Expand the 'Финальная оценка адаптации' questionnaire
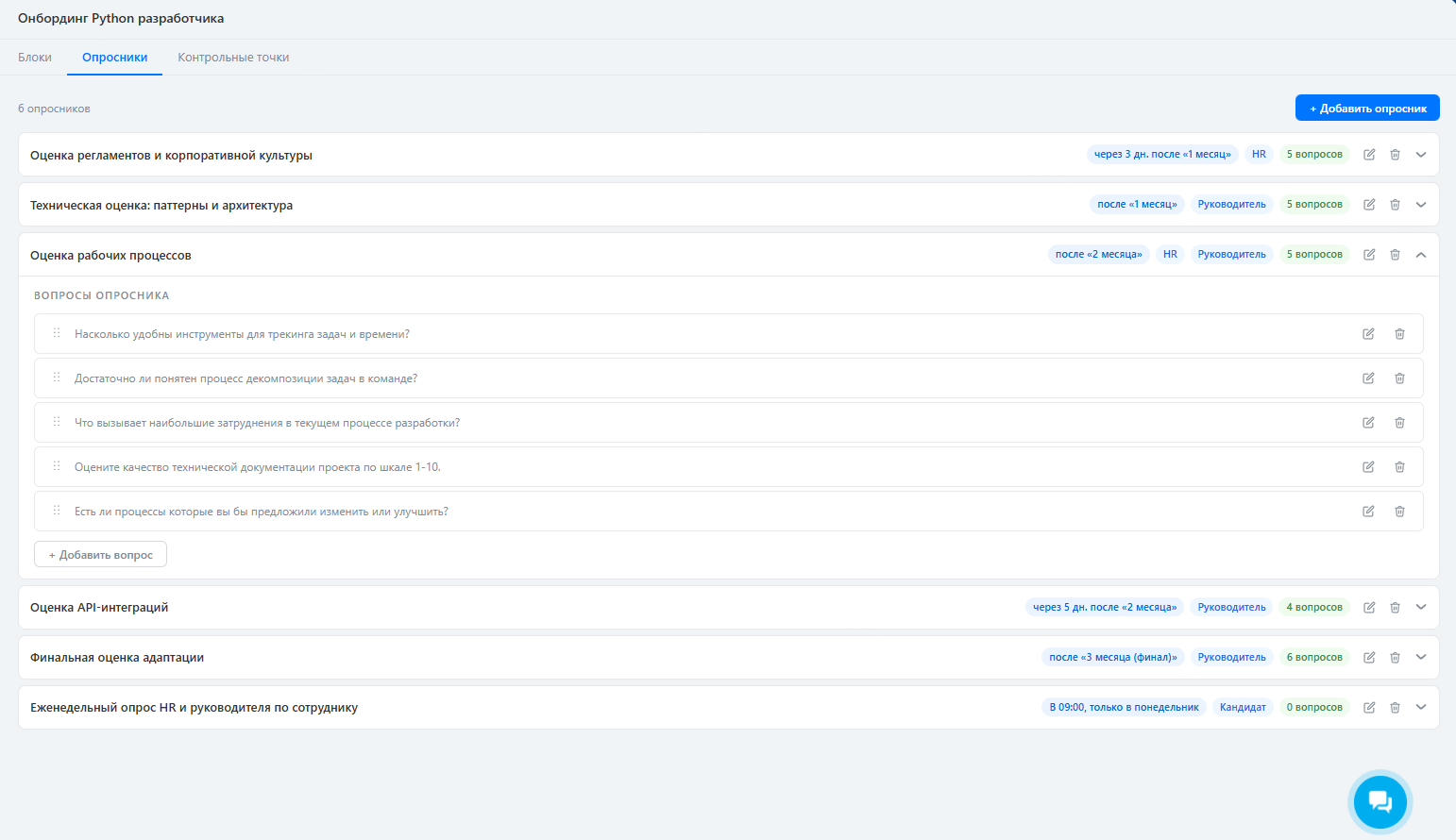Viewport: 1456px width, 840px height. 1421,658
